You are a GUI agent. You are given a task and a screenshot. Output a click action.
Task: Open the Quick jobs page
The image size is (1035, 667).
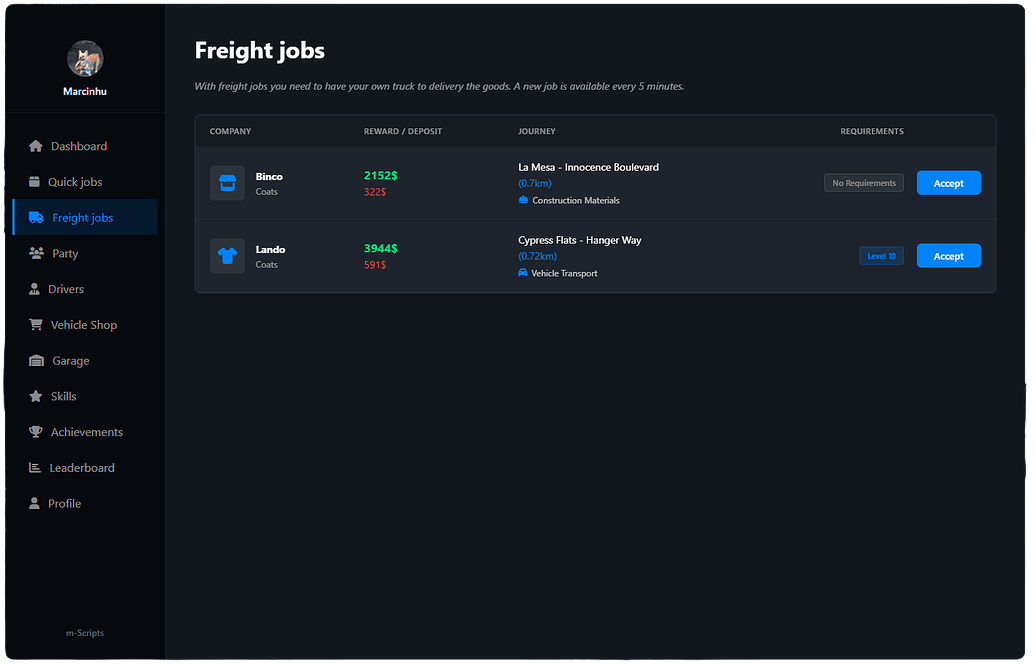pyautogui.click(x=84, y=182)
